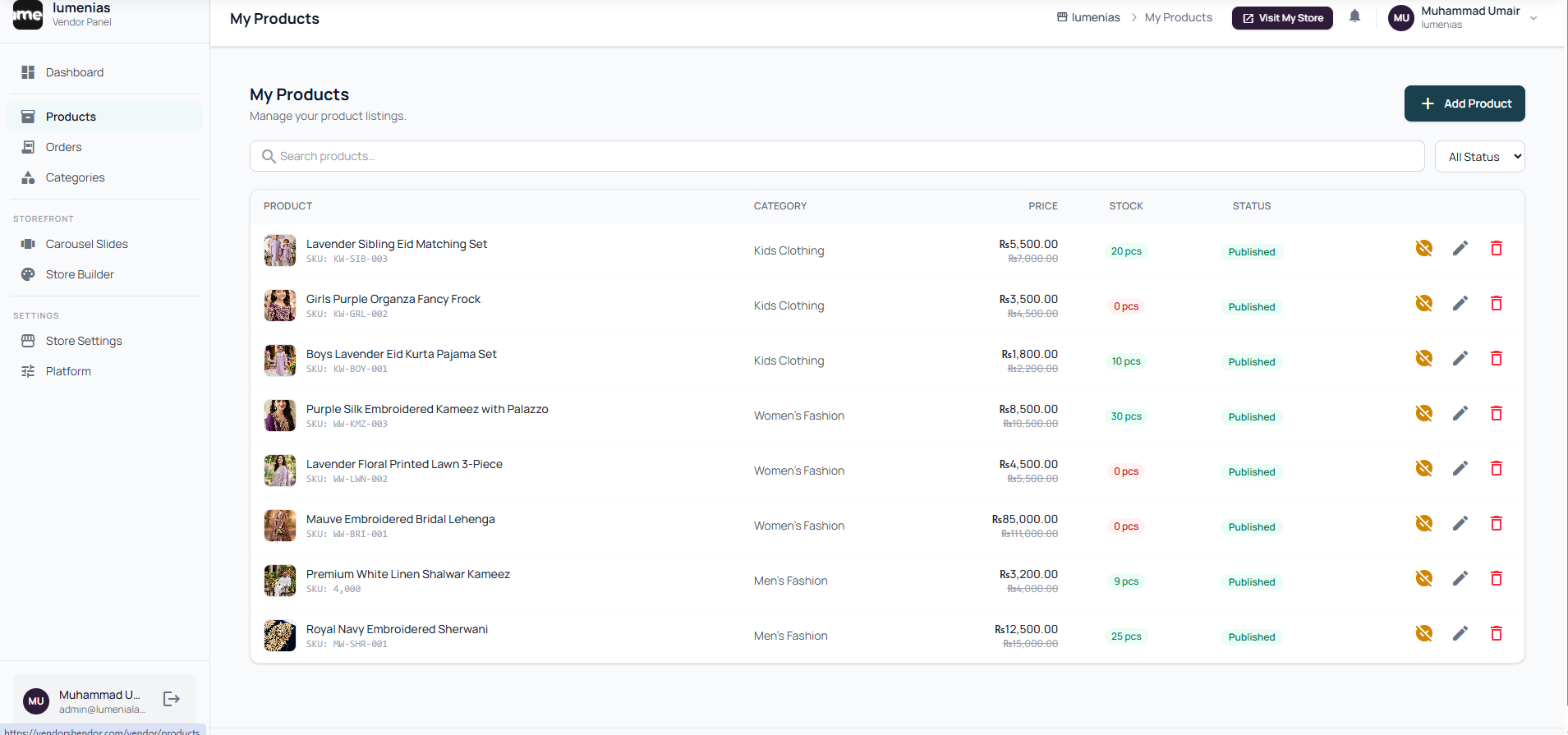Image resolution: width=1568 pixels, height=735 pixels.
Task: Select Products in sidebar
Action: coord(104,117)
